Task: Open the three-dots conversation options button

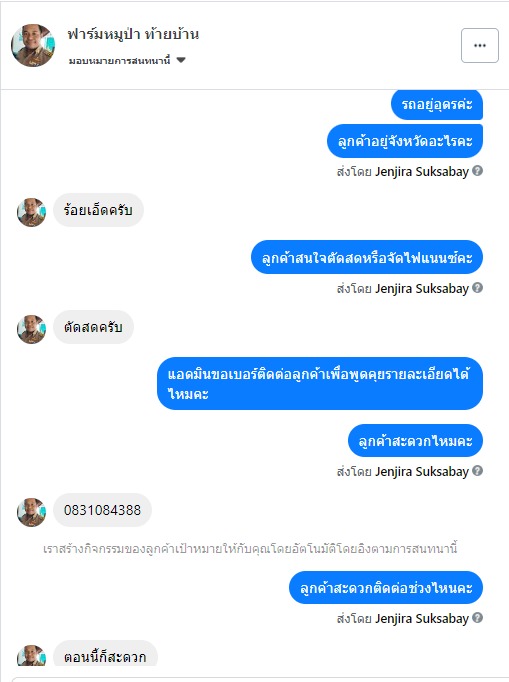Action: click(x=479, y=45)
